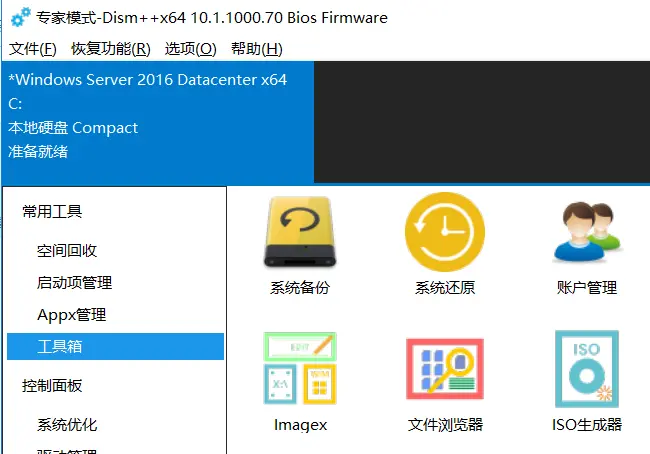Screen dimensions: 650x454
Task: Click the 准备就绪 status text
Action: point(38,152)
